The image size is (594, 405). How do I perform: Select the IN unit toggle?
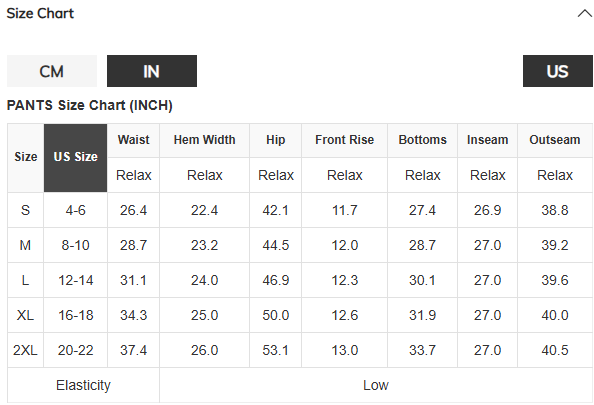152,71
